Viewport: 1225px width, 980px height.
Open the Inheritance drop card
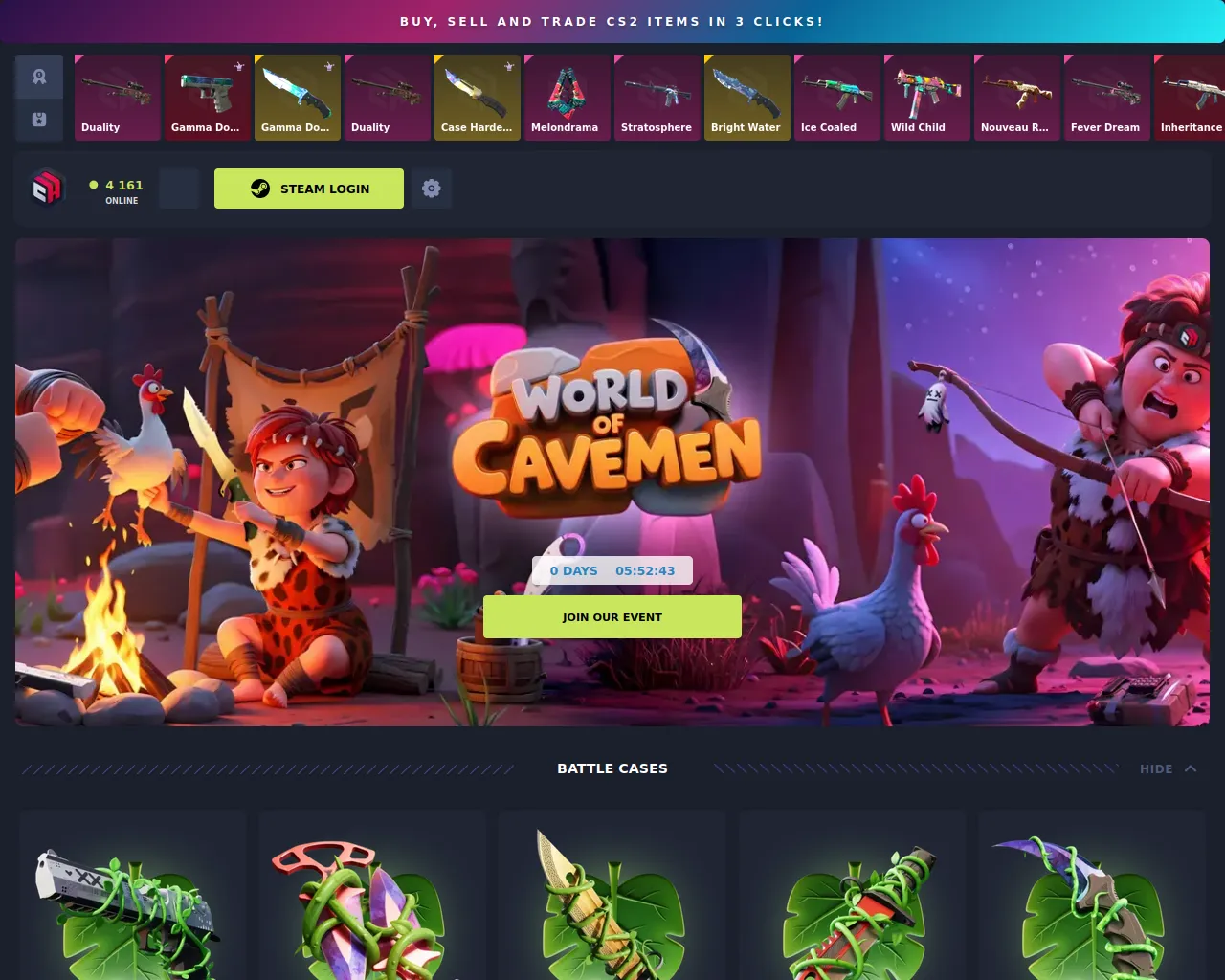1190,98
